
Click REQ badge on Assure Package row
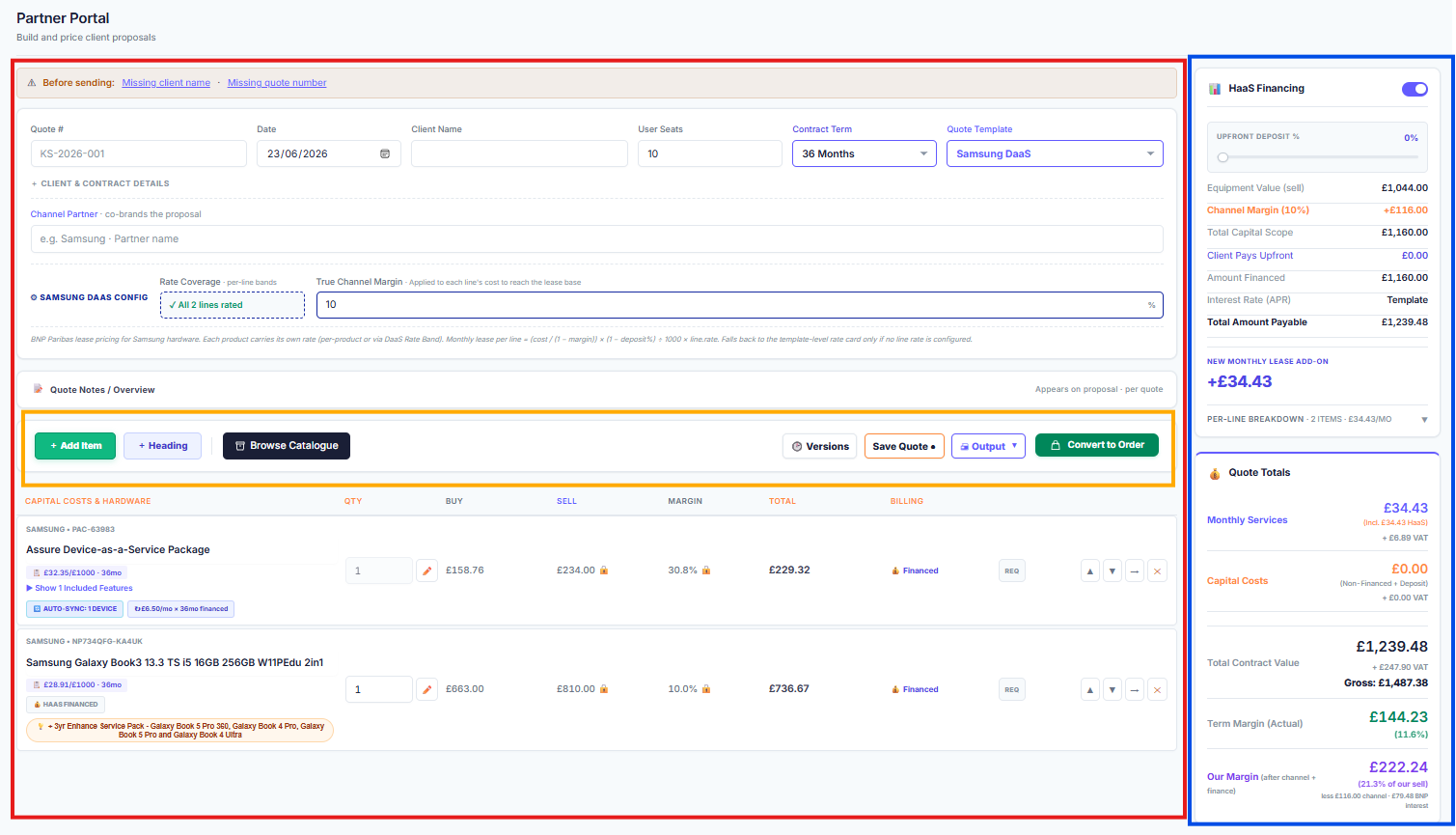click(1011, 571)
